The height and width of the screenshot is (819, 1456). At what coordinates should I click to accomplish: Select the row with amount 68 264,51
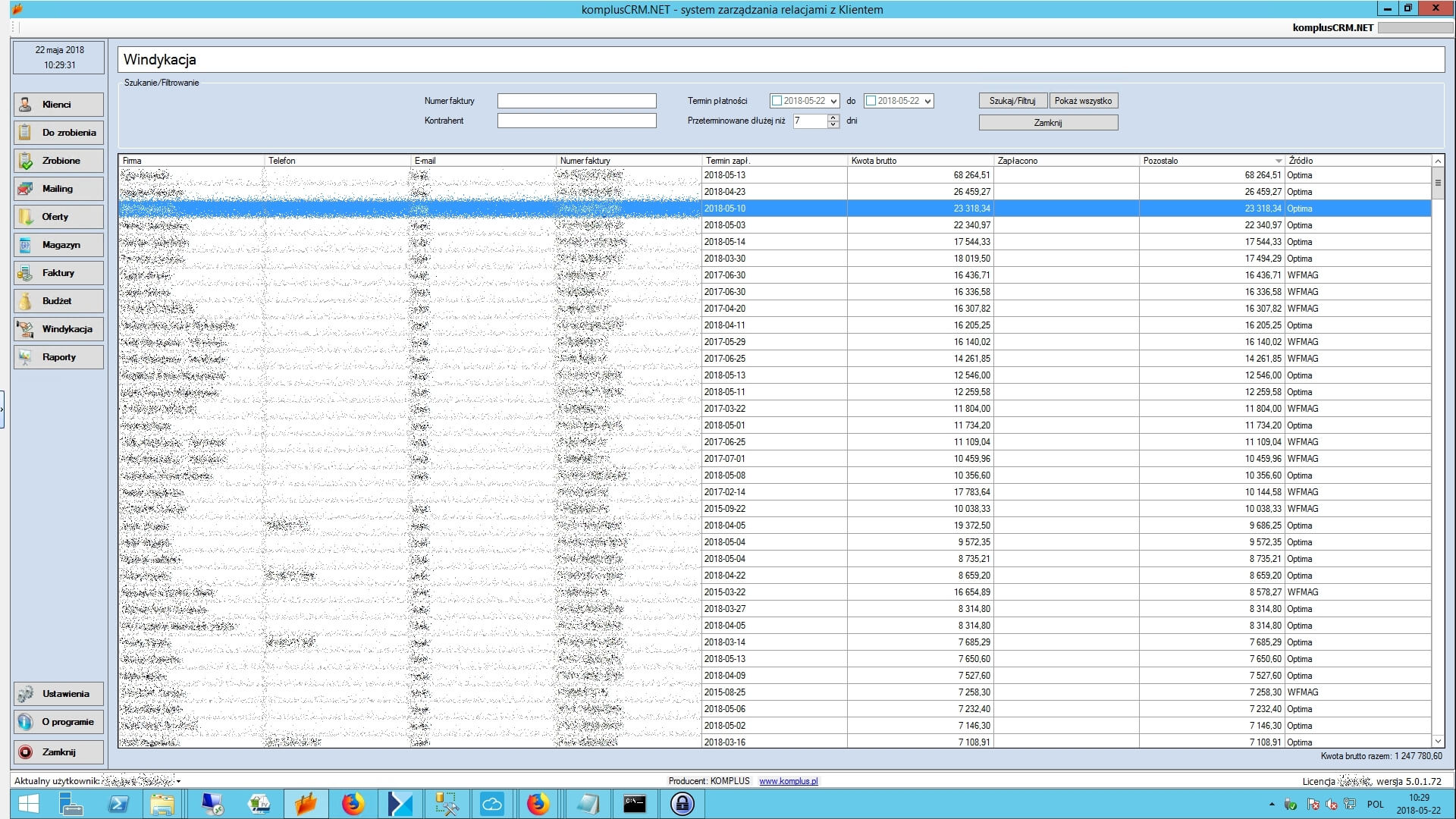(x=775, y=175)
